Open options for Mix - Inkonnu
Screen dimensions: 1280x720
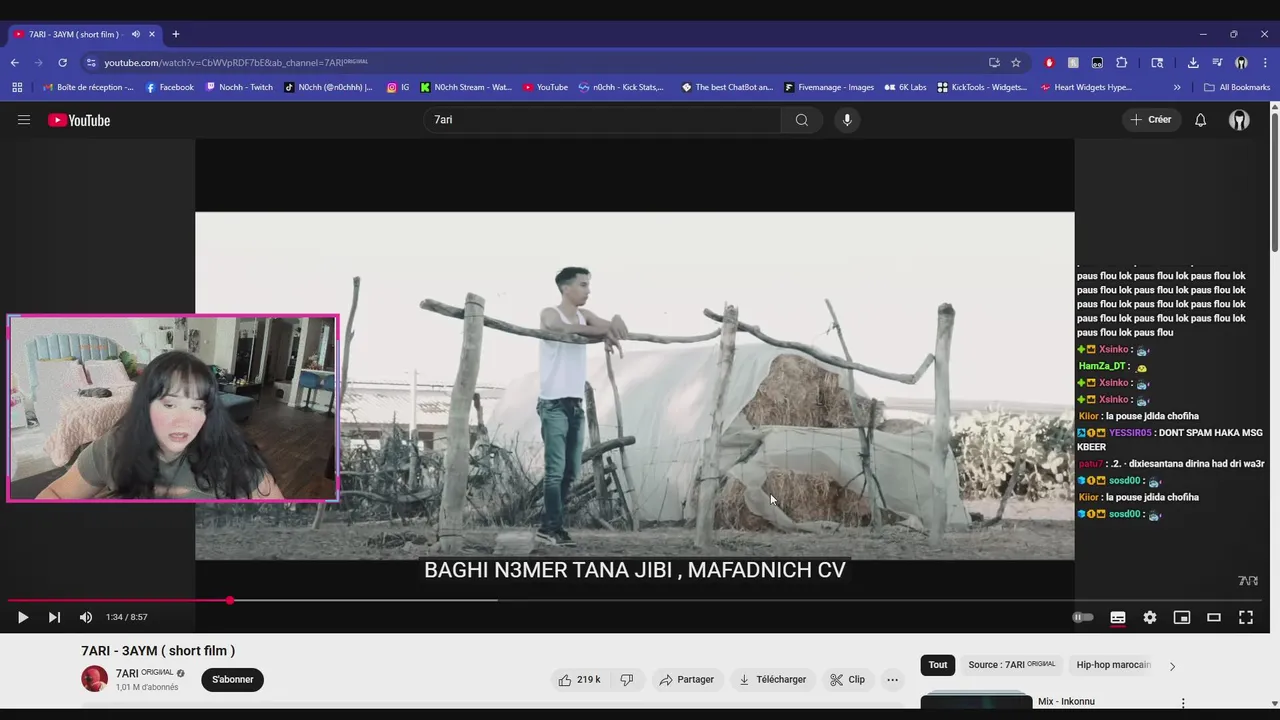pyautogui.click(x=1183, y=703)
